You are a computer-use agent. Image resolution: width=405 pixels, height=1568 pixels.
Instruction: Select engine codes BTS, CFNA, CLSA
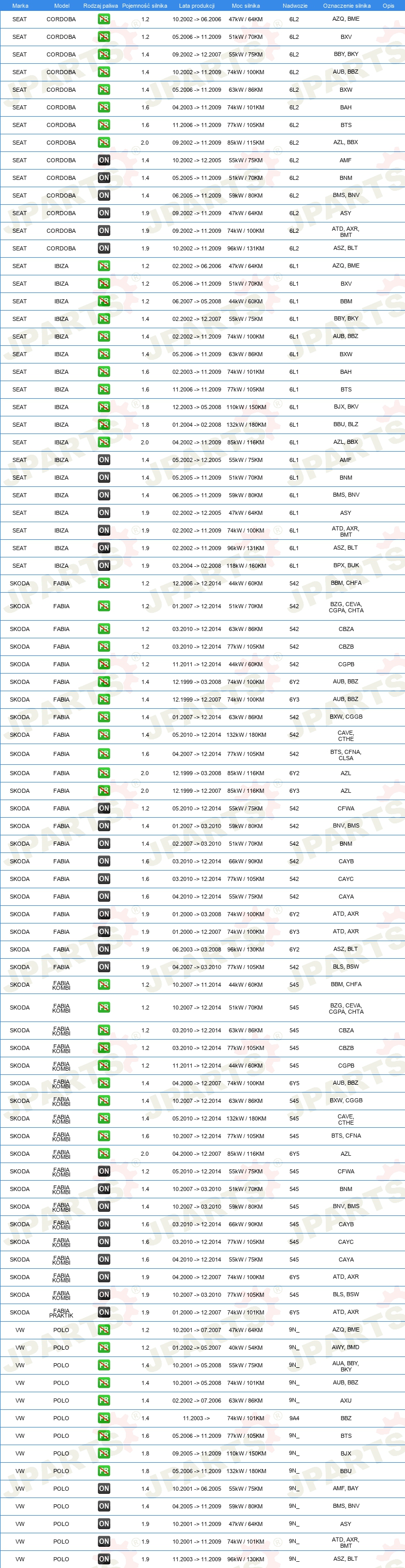(346, 755)
